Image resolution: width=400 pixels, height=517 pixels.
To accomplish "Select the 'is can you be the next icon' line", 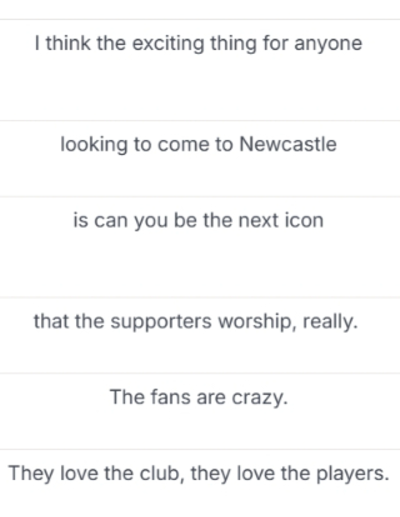I will pos(200,247).
